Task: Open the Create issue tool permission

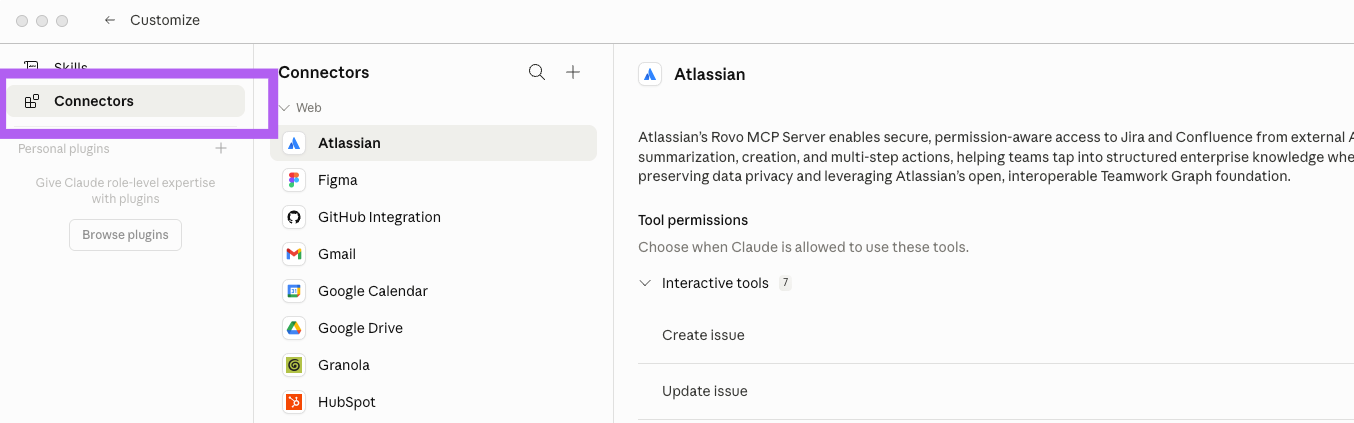Action: (x=703, y=335)
